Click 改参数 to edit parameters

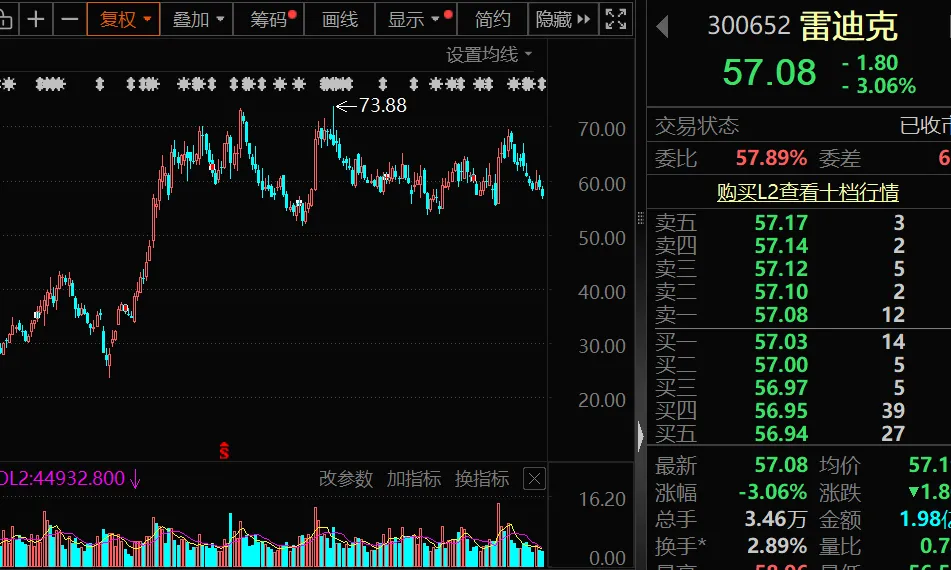(x=346, y=479)
